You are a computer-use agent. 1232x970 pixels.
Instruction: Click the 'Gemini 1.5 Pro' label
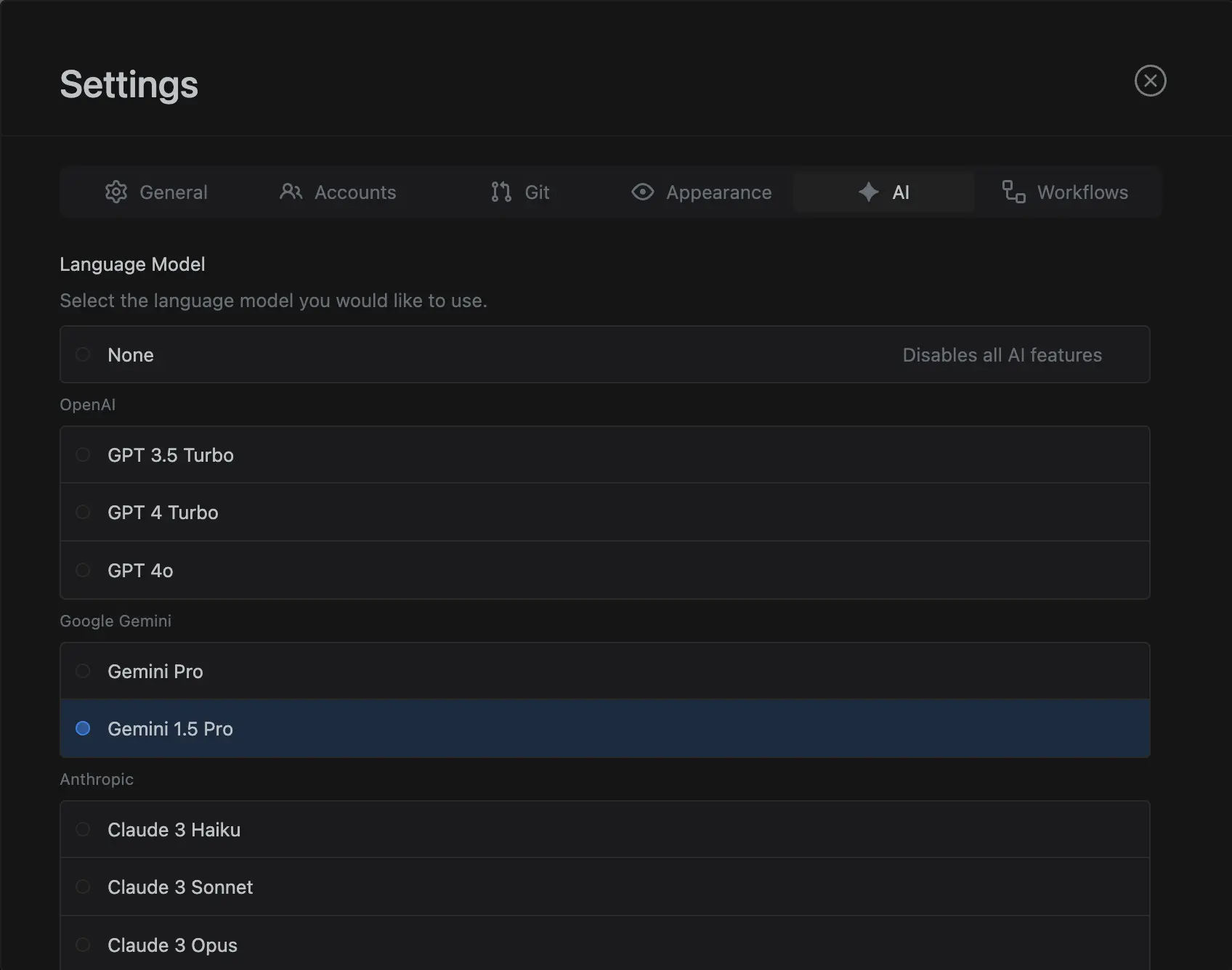coord(170,729)
